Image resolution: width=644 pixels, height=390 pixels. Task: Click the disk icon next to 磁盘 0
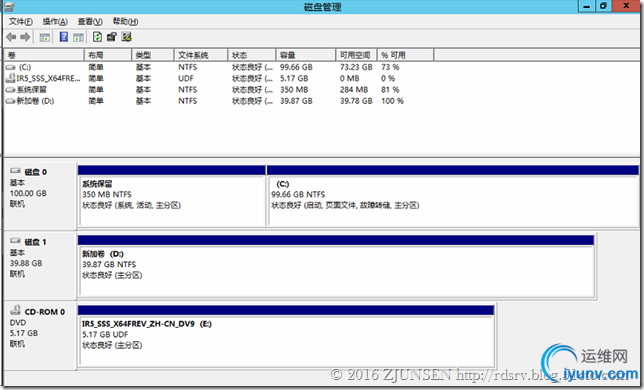16,171
